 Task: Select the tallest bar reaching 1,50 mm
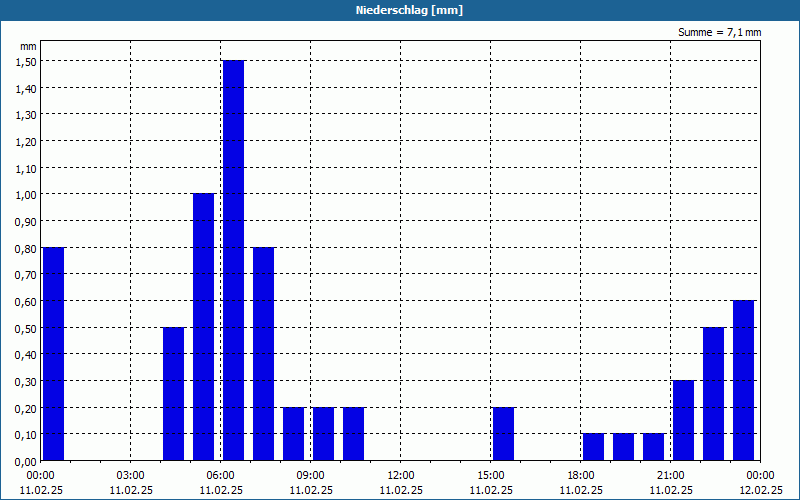click(234, 261)
